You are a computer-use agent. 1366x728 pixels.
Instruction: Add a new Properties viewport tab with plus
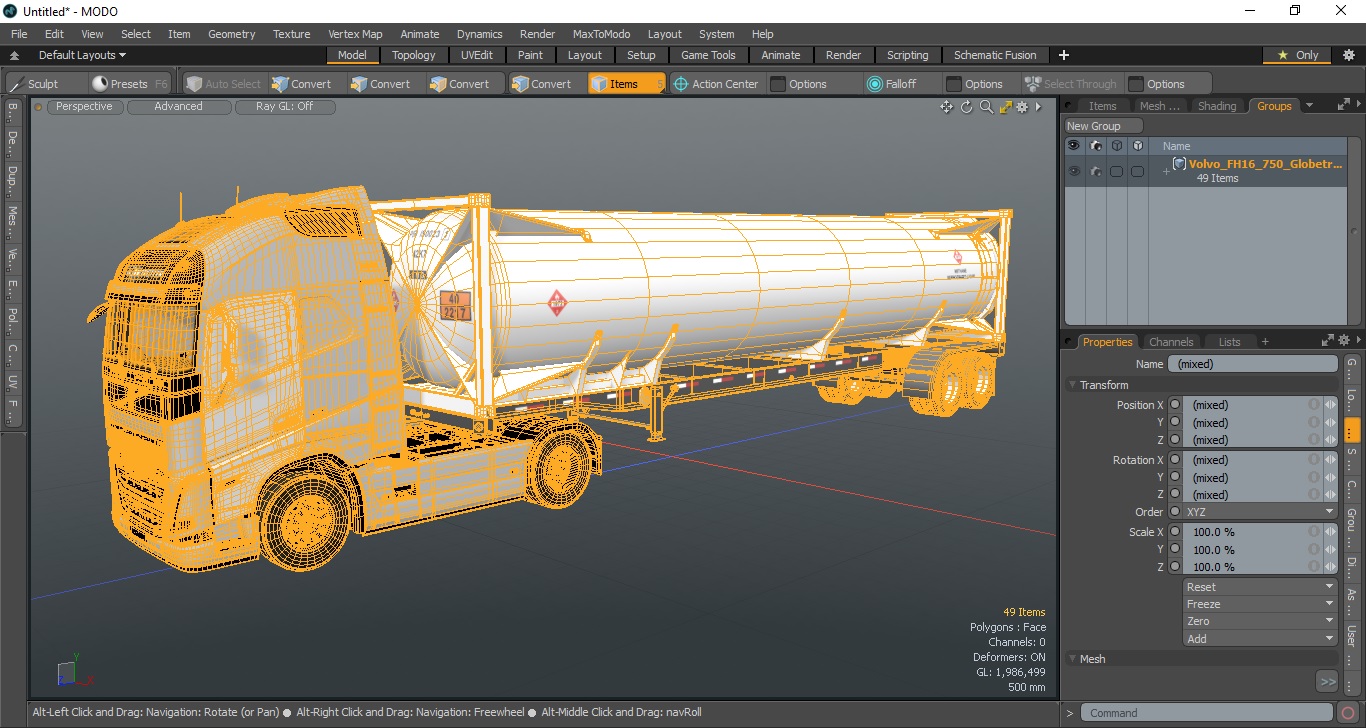point(1265,342)
